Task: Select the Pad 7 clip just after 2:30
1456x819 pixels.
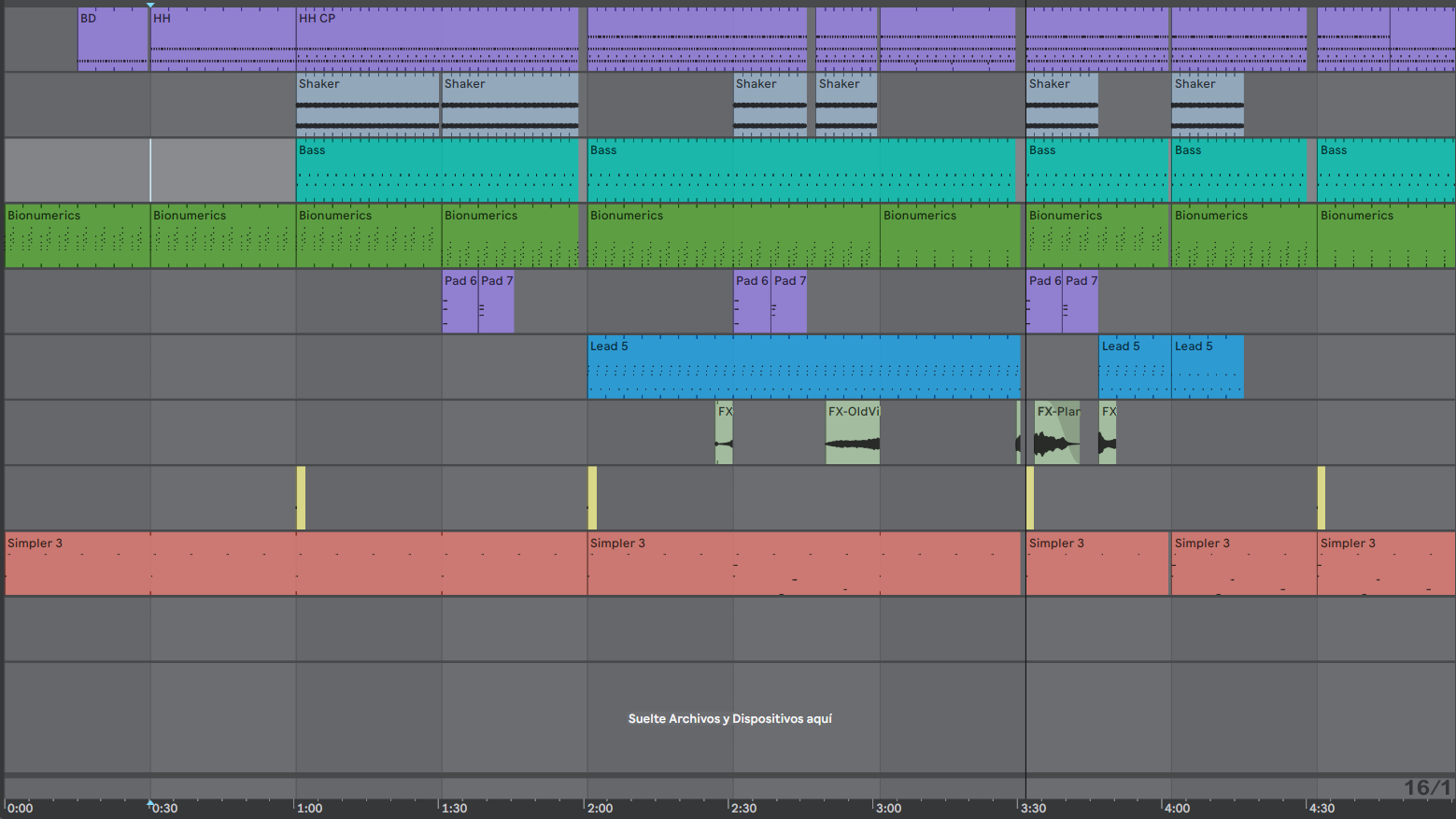Action: (x=789, y=303)
